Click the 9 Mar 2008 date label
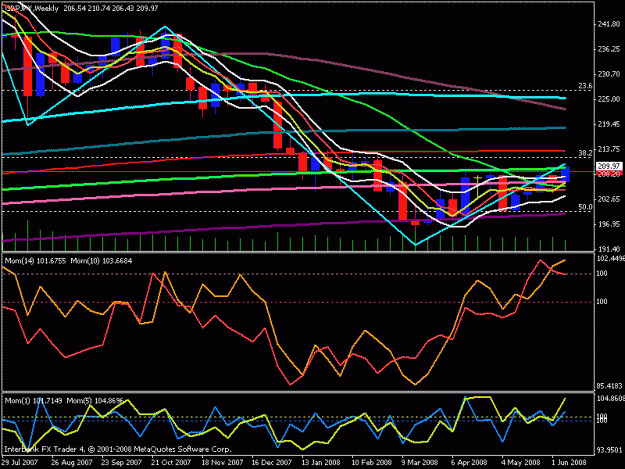This screenshot has height=469, width=625. tap(420, 463)
